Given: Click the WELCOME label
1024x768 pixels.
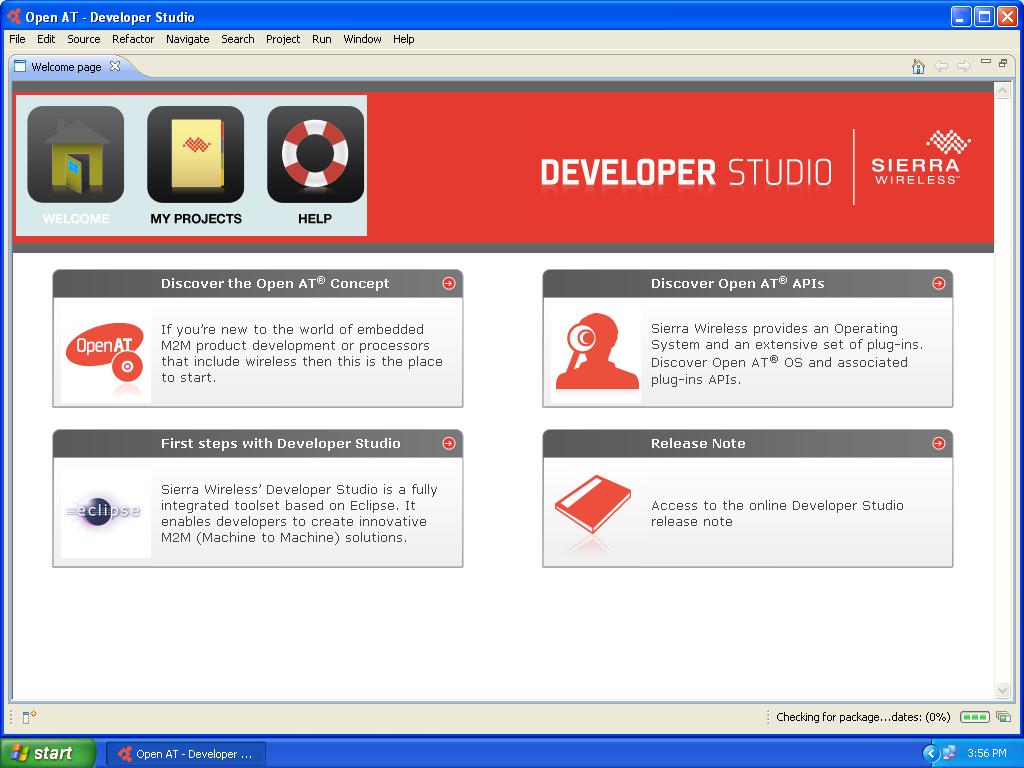Looking at the screenshot, I should 76,219.
